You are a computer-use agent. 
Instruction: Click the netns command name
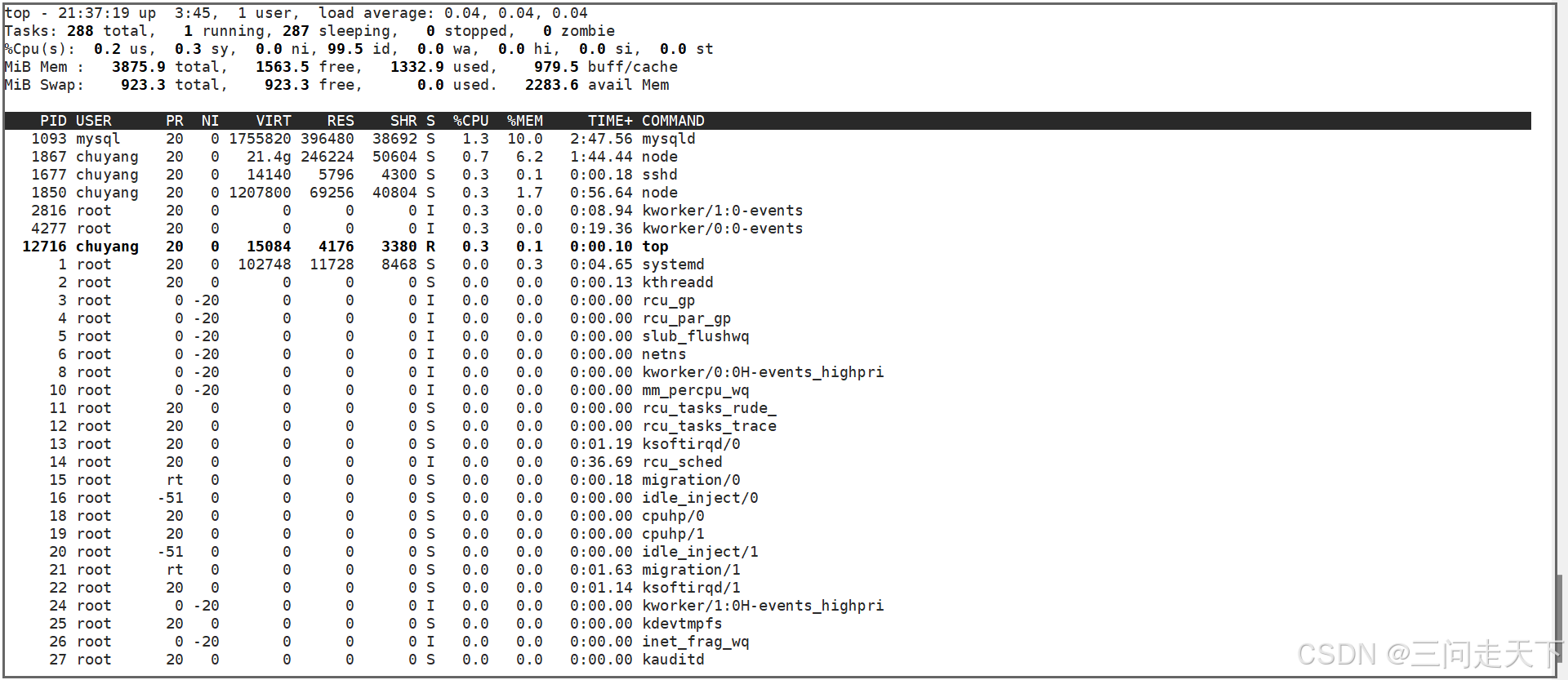(664, 354)
